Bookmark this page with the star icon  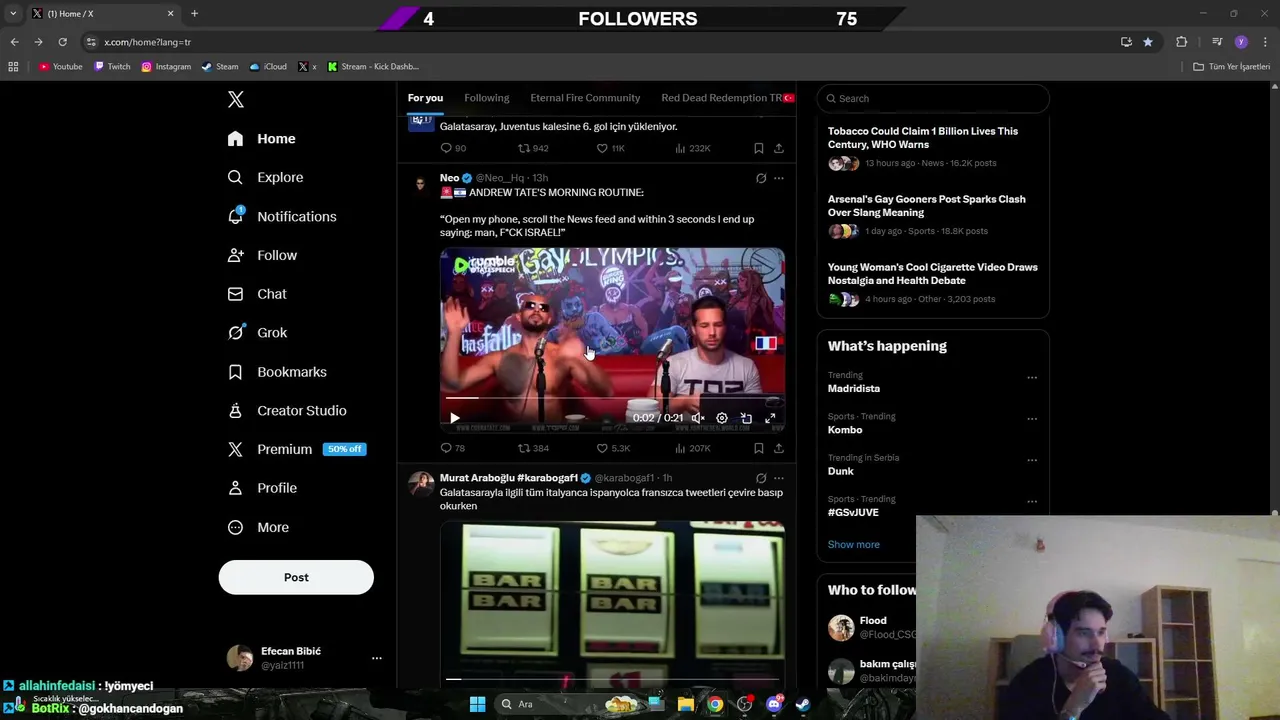click(1148, 42)
